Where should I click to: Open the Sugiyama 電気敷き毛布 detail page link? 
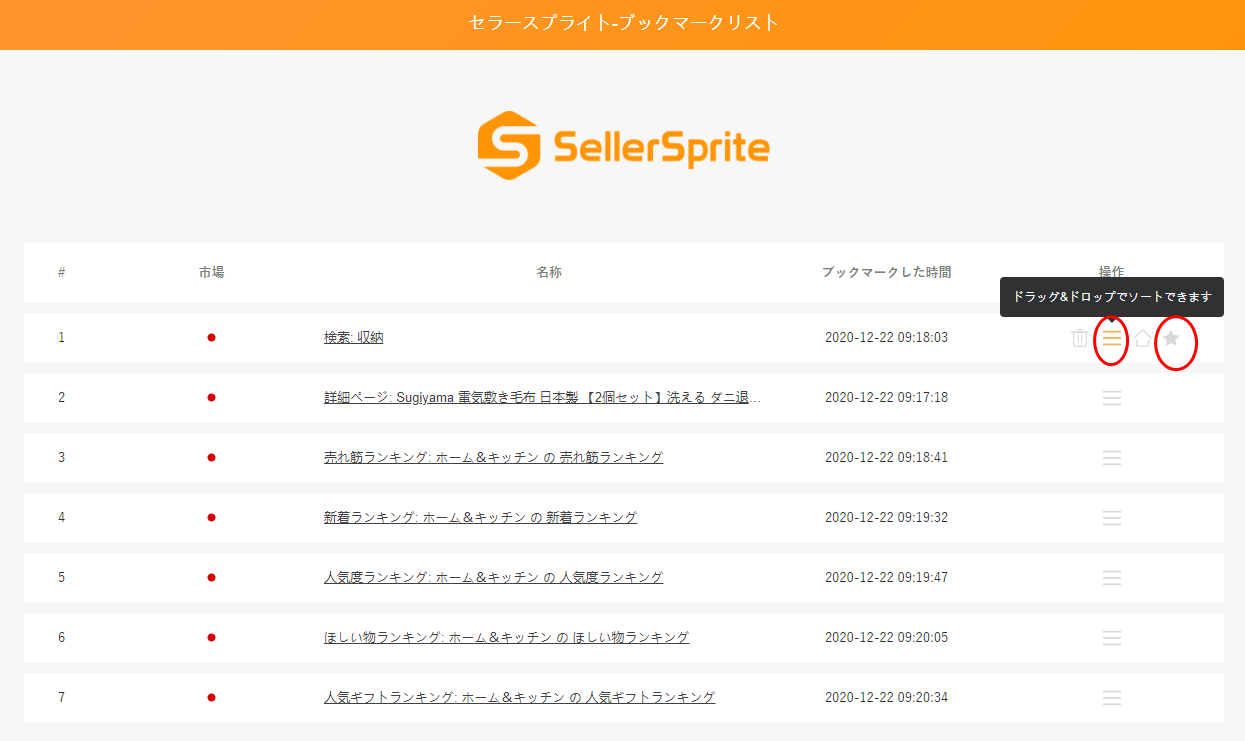click(x=543, y=398)
